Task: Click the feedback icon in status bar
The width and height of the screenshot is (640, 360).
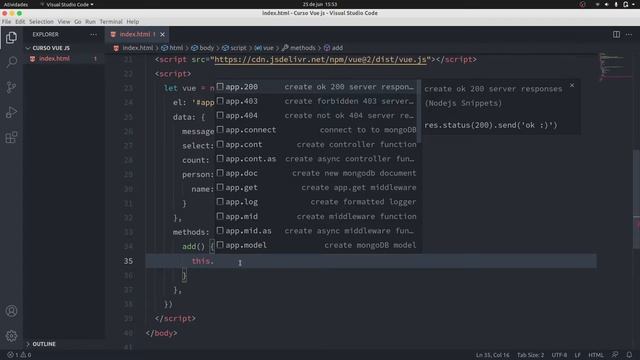Action: tap(615, 355)
